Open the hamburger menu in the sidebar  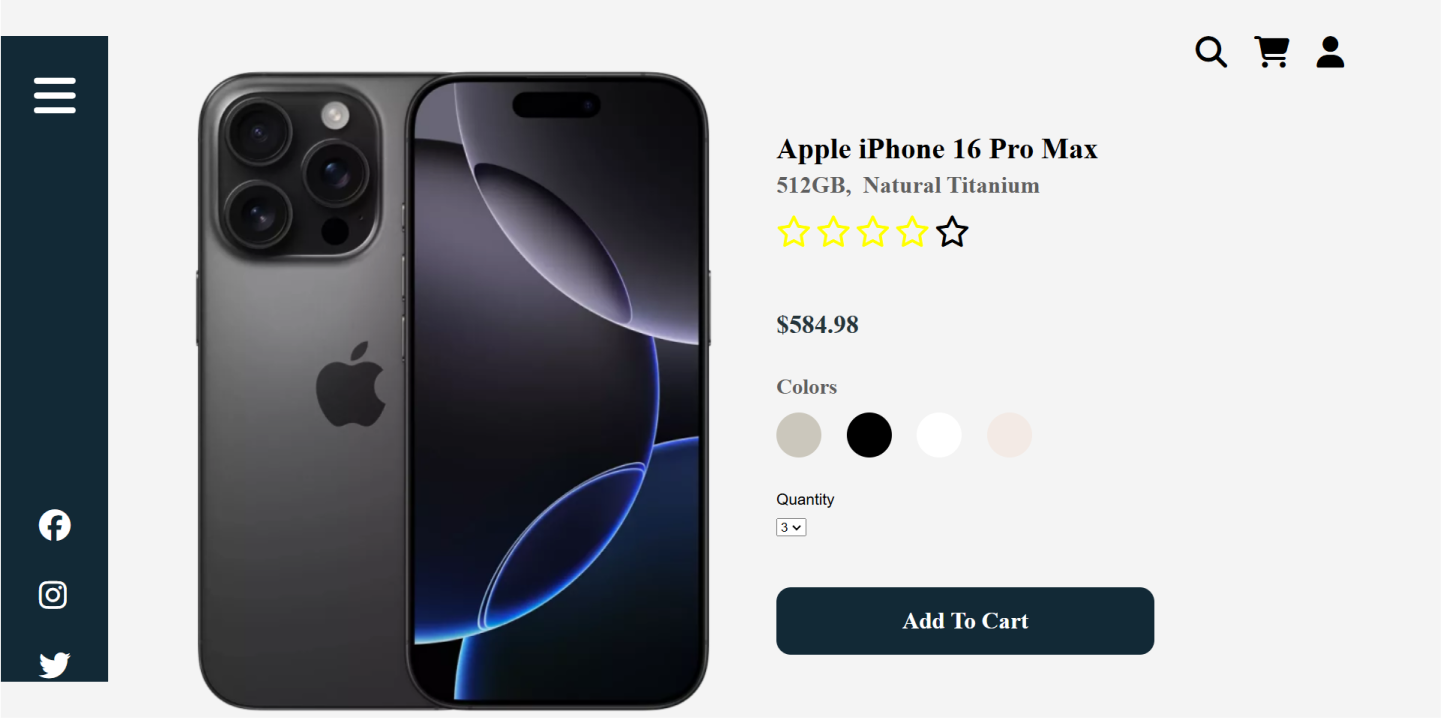55,95
